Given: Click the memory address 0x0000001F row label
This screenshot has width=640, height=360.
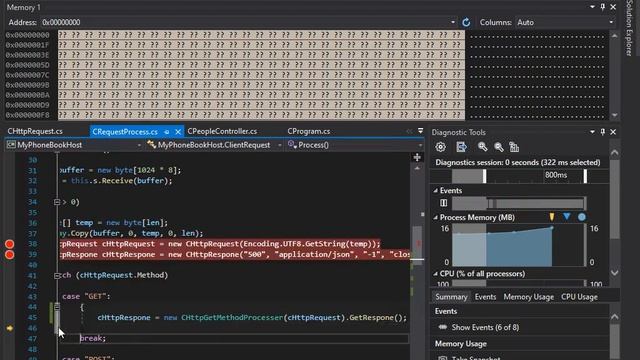Looking at the screenshot, I should click(28, 45).
